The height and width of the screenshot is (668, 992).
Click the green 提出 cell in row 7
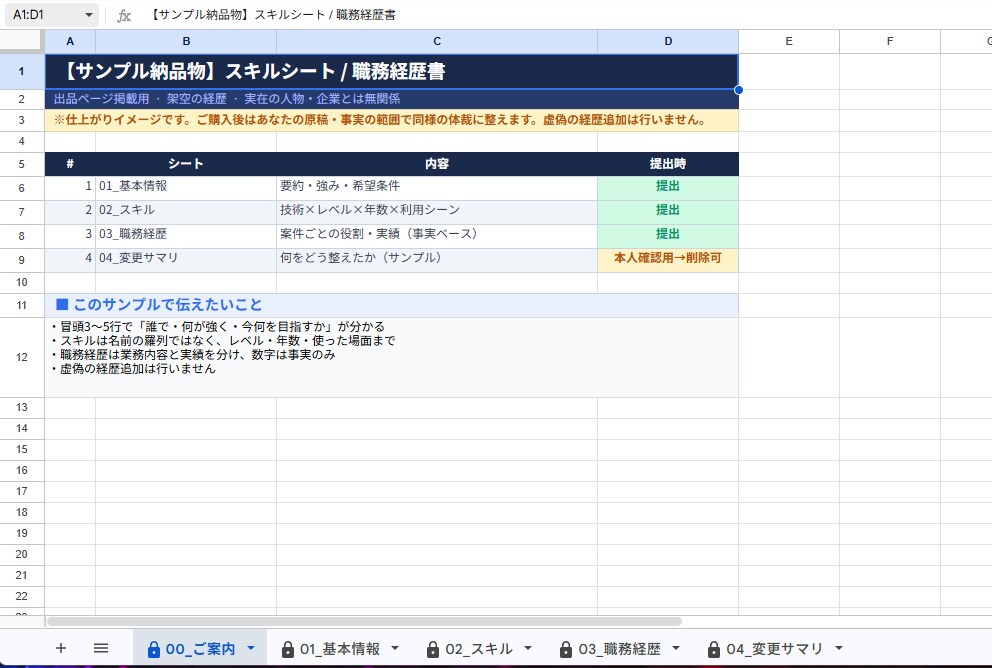click(668, 213)
